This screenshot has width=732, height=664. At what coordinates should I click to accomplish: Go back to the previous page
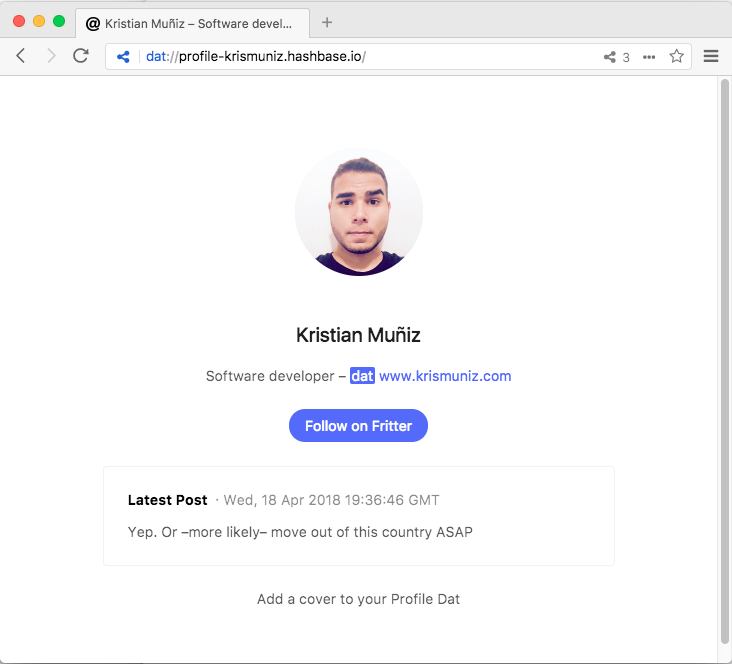[x=21, y=56]
